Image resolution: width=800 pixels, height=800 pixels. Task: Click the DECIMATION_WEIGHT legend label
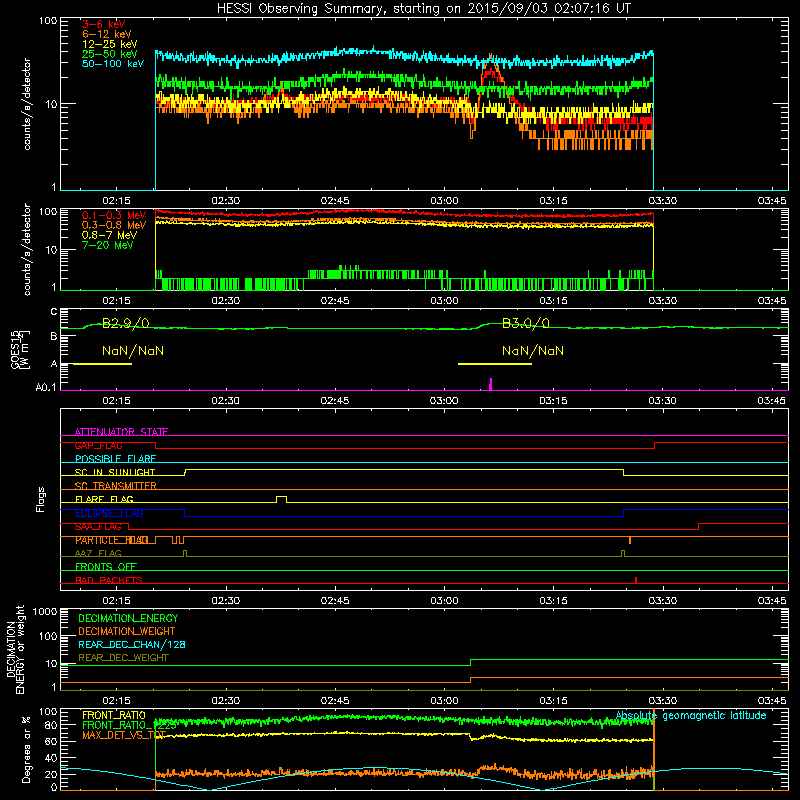[127, 631]
